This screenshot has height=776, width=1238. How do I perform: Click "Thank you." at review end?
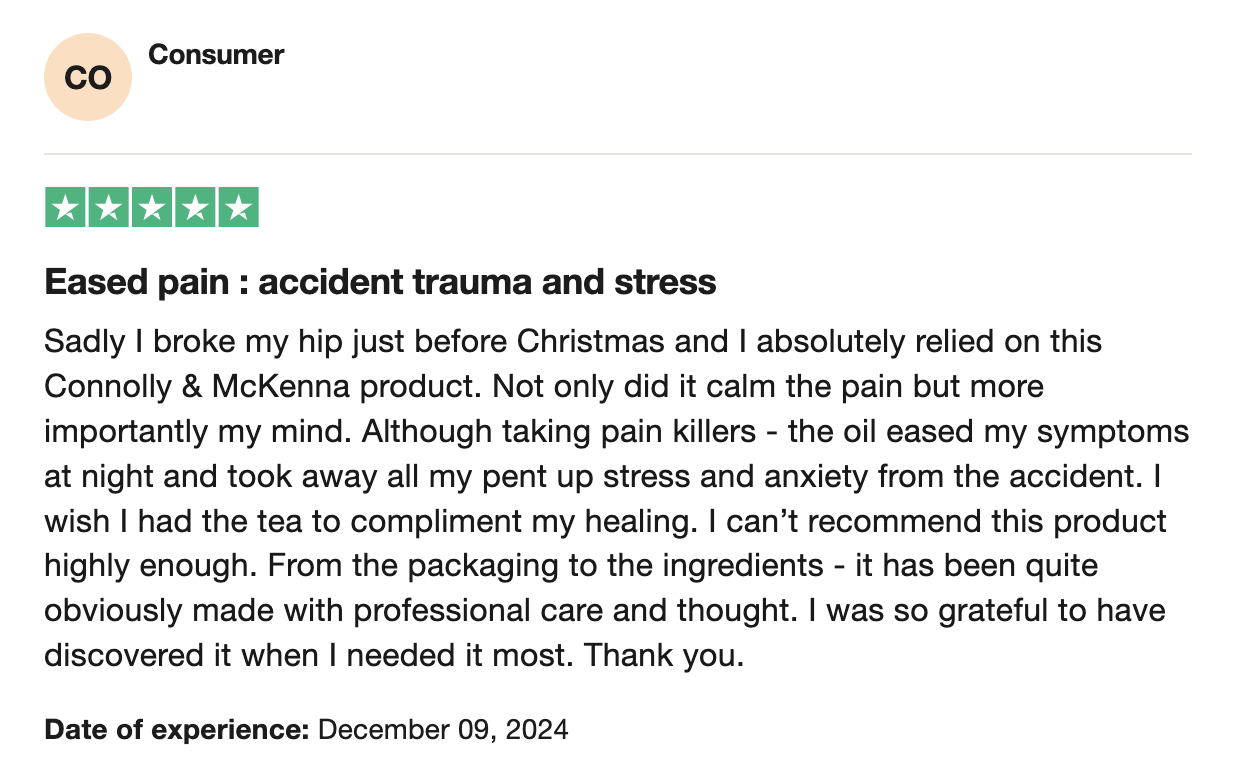665,655
